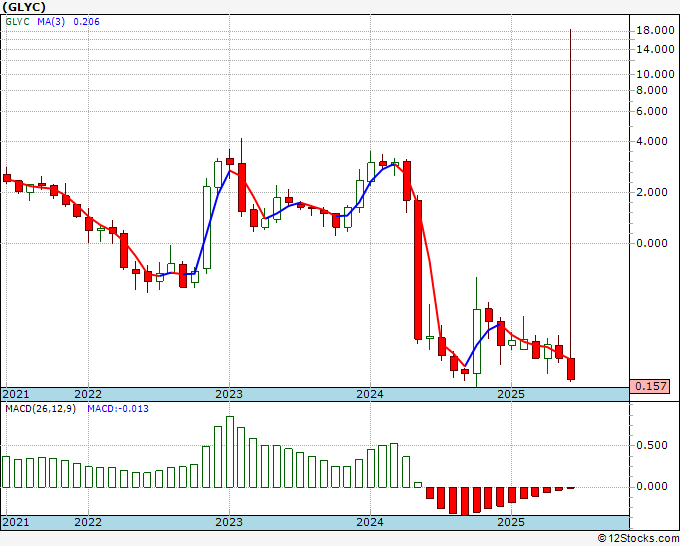Click 2022 on the price chart time axis
Viewport: 680px width, 546px height.
pos(88,394)
